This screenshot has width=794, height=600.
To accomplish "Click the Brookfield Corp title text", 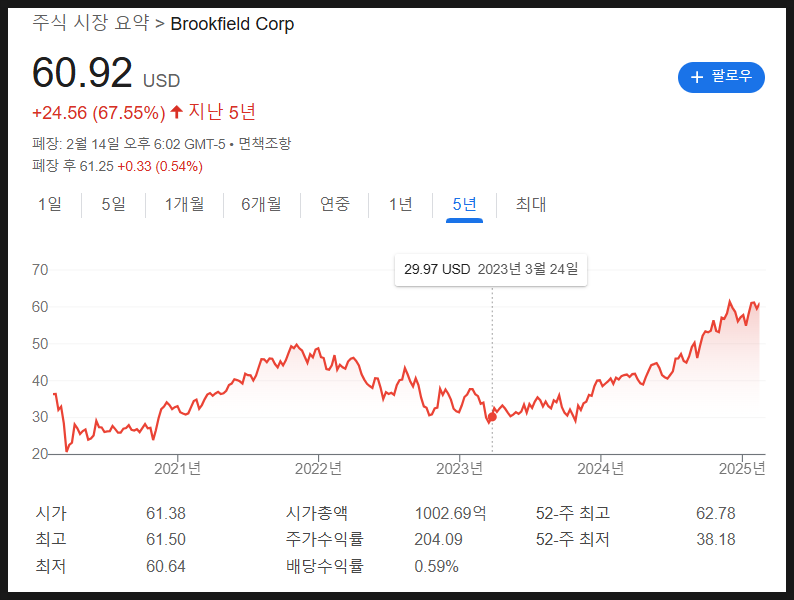I will click(x=232, y=24).
